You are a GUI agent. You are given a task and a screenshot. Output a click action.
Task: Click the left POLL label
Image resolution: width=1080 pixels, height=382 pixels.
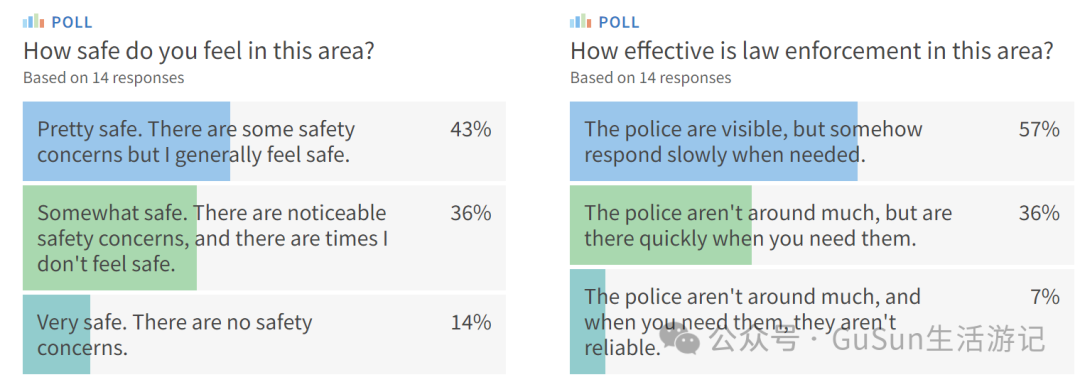[72, 22]
